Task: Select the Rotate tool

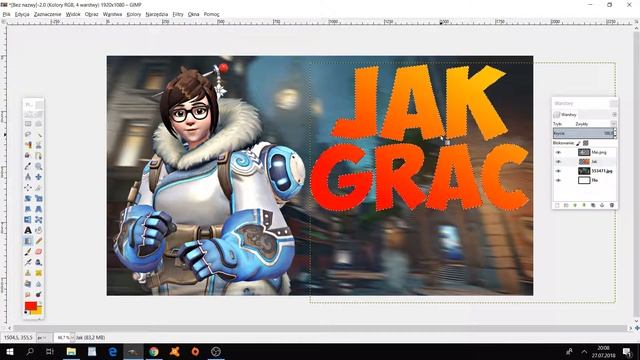Action: 28,198
